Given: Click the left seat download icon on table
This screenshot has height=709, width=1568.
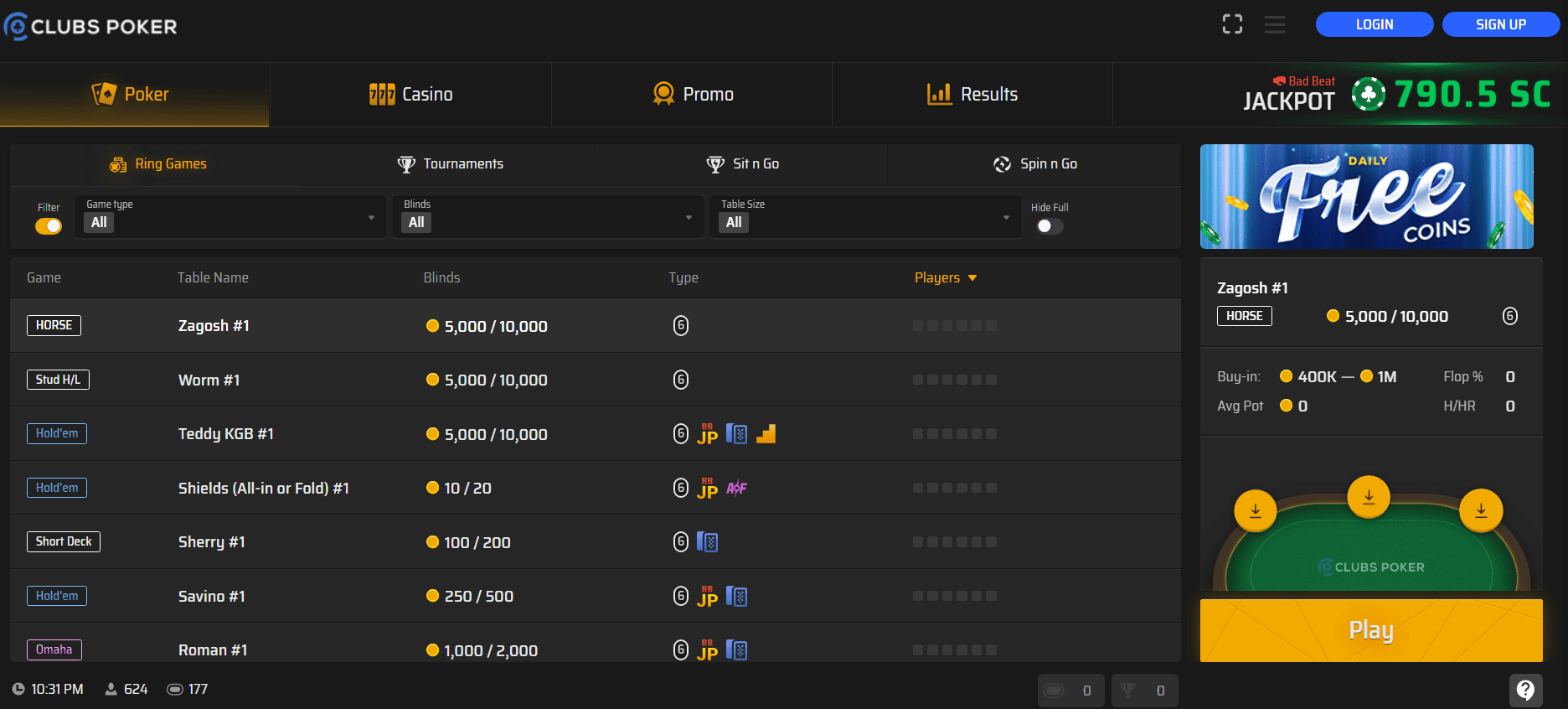Looking at the screenshot, I should pos(1255,510).
